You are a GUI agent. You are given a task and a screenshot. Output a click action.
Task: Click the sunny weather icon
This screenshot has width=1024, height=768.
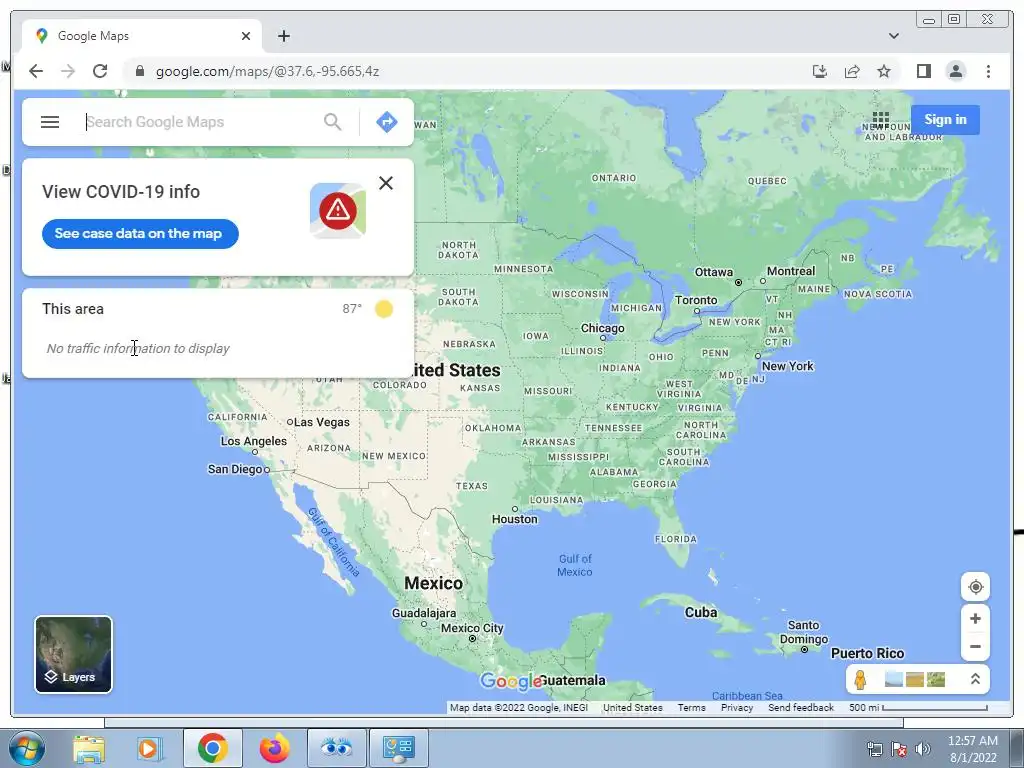point(384,309)
